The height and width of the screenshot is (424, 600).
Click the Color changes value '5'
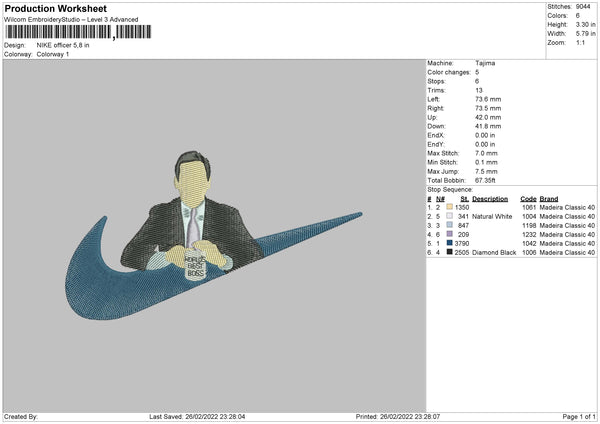tap(477, 72)
